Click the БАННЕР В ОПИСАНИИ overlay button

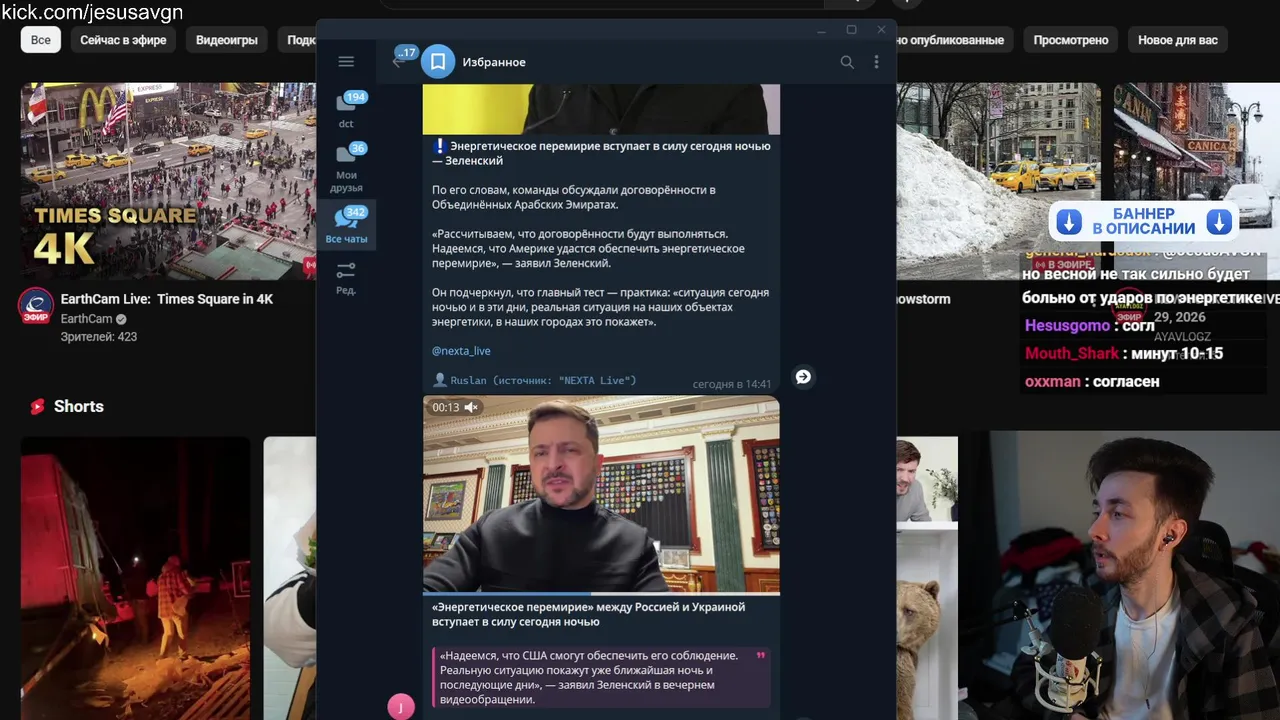[1144, 221]
